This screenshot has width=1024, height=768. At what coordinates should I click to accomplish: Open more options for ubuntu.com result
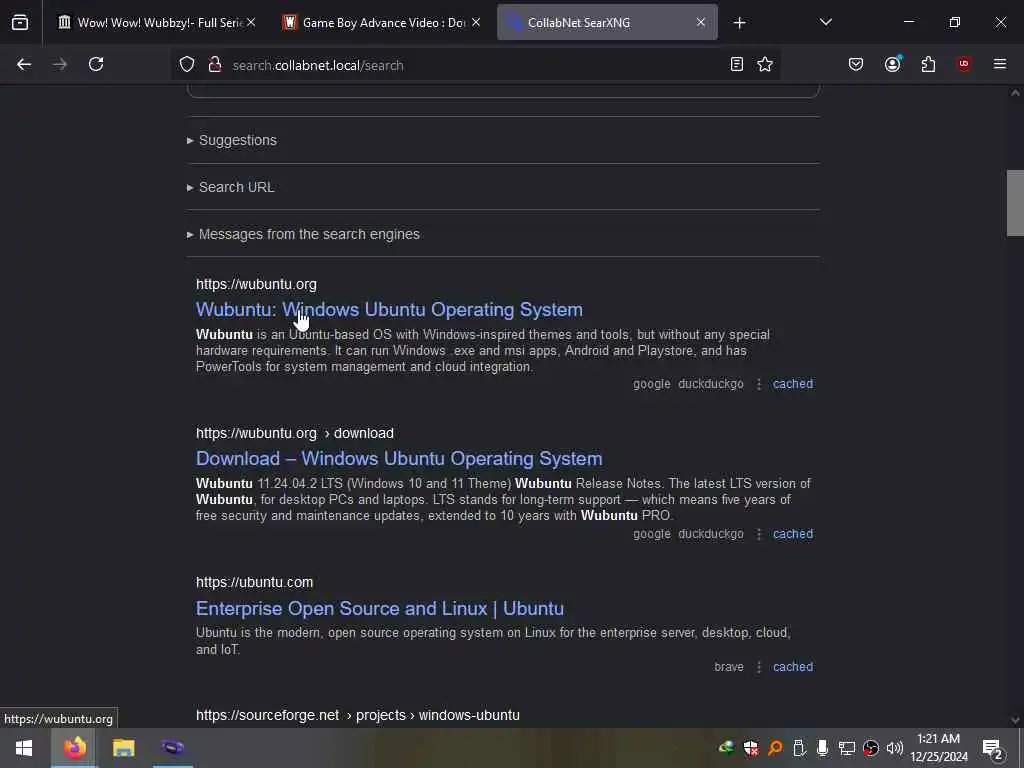[x=759, y=667]
